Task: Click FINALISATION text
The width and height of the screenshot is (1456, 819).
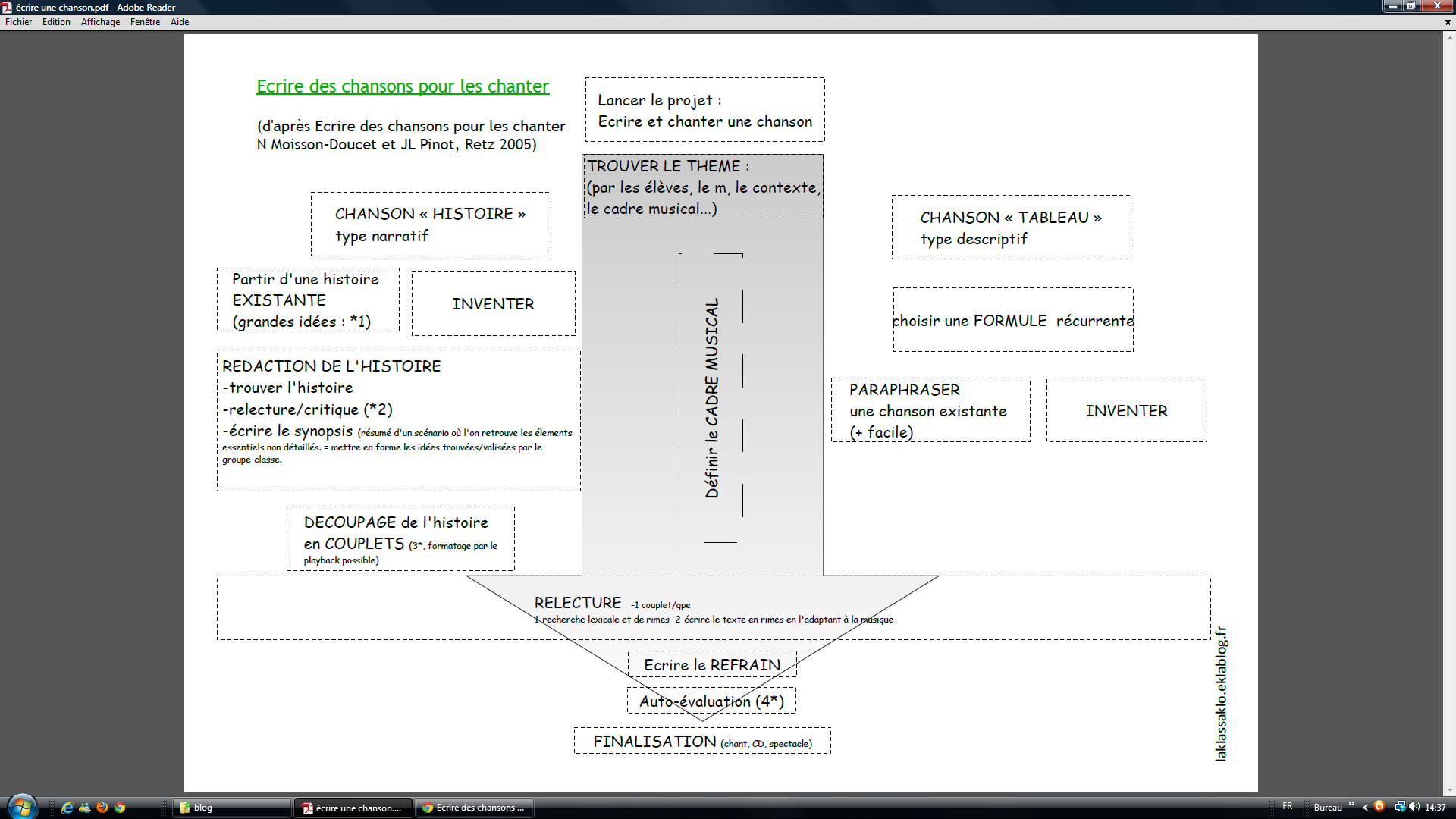Action: [654, 742]
